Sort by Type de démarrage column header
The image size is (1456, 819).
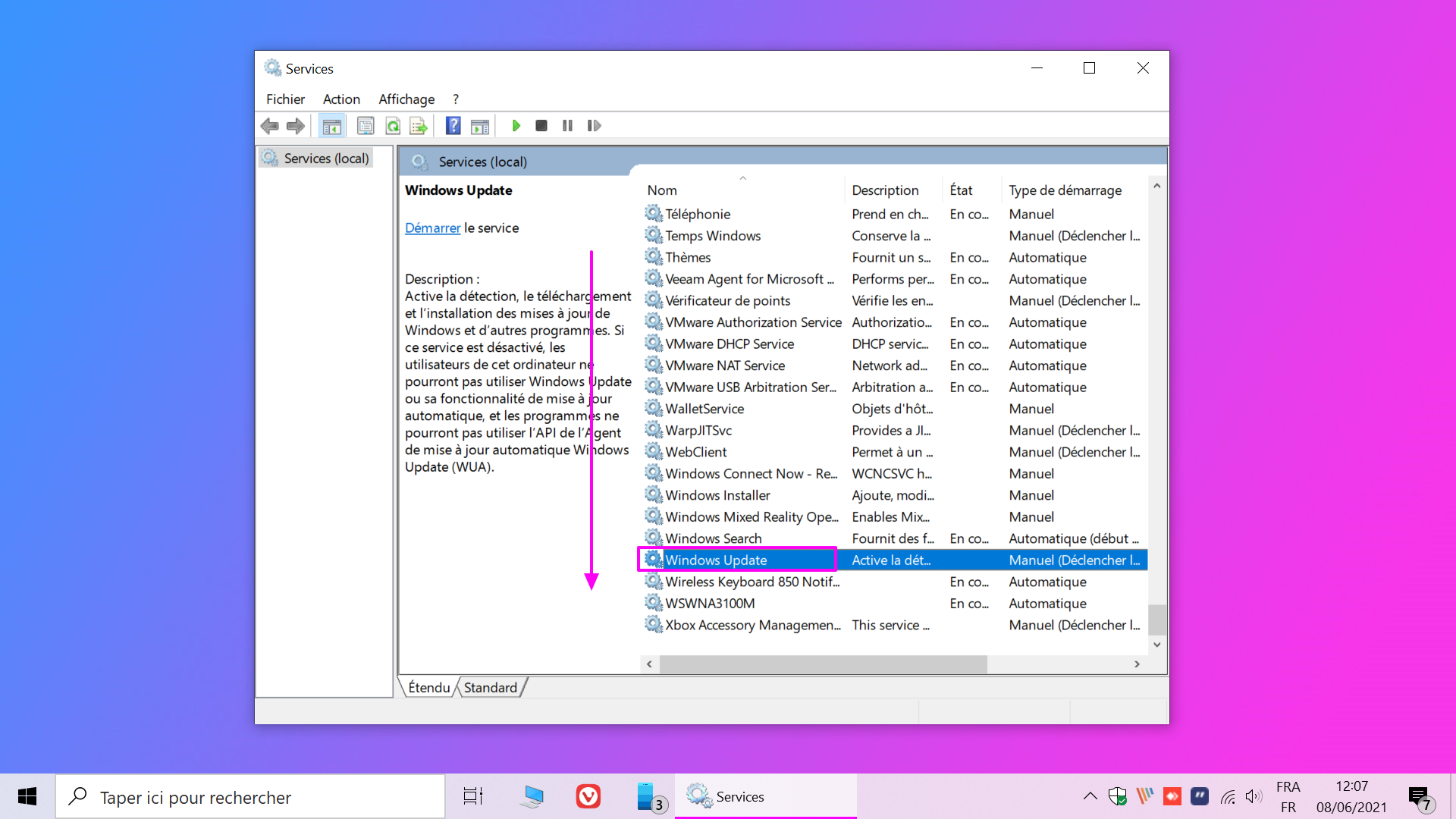coord(1065,190)
